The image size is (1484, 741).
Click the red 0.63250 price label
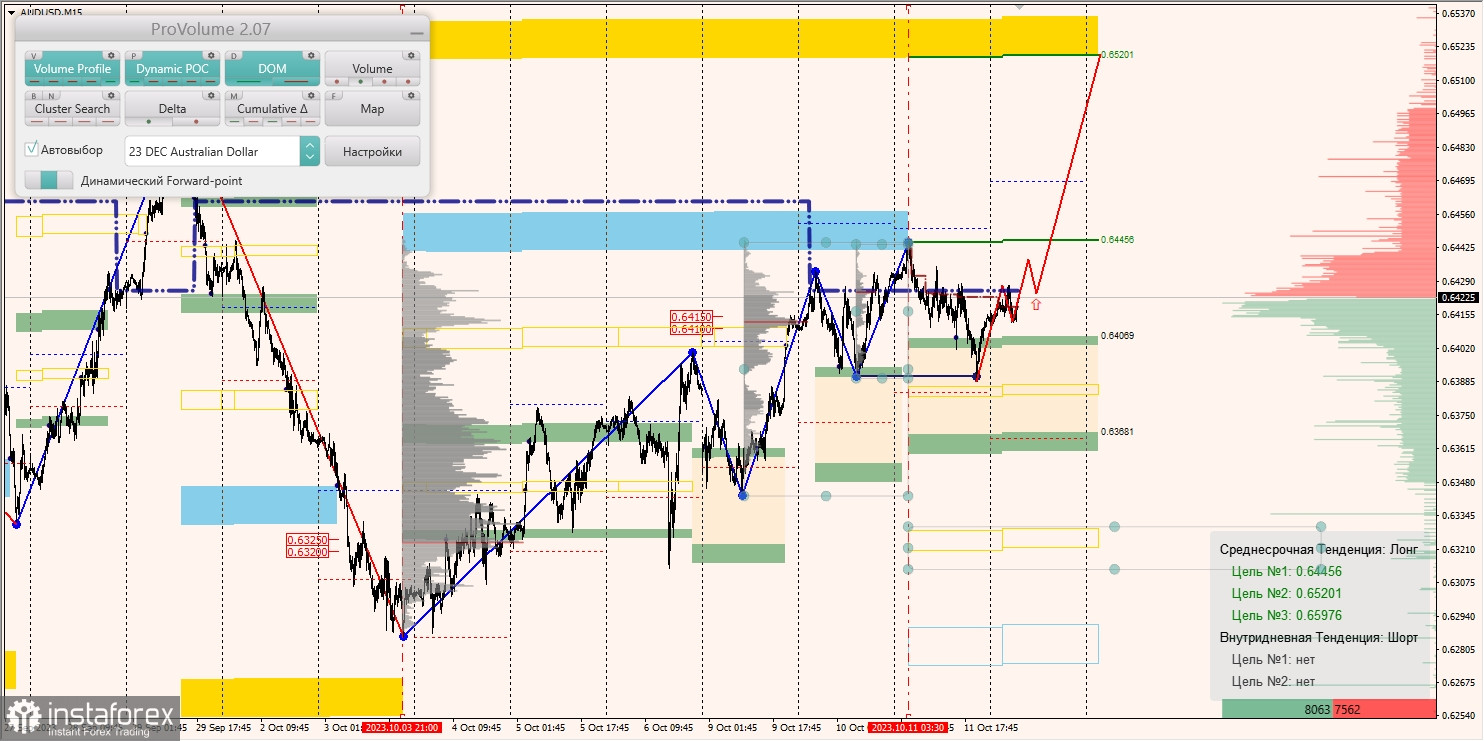click(x=307, y=540)
